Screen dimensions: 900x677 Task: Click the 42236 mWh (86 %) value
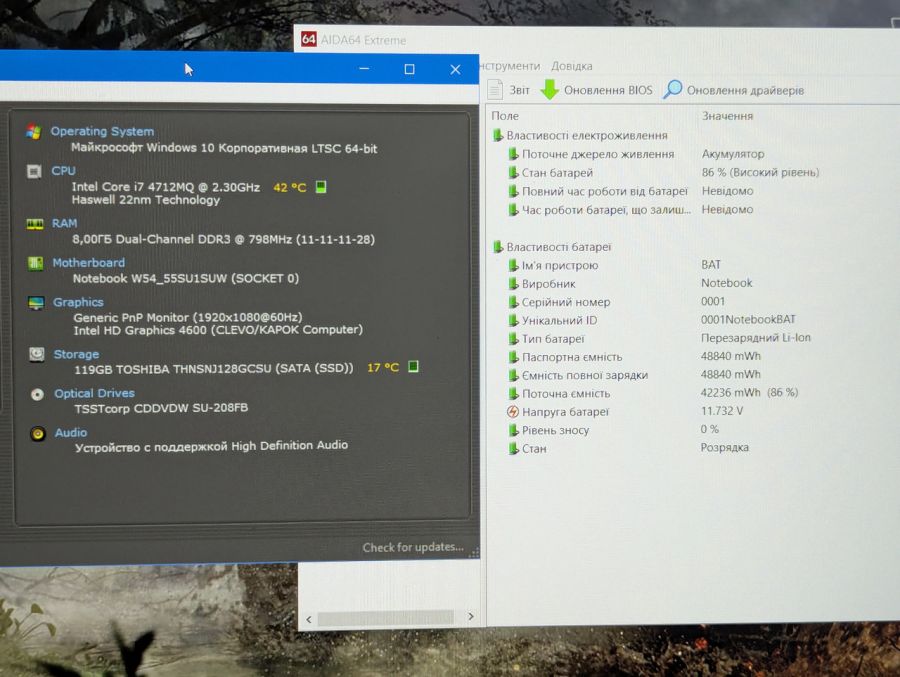coord(750,393)
